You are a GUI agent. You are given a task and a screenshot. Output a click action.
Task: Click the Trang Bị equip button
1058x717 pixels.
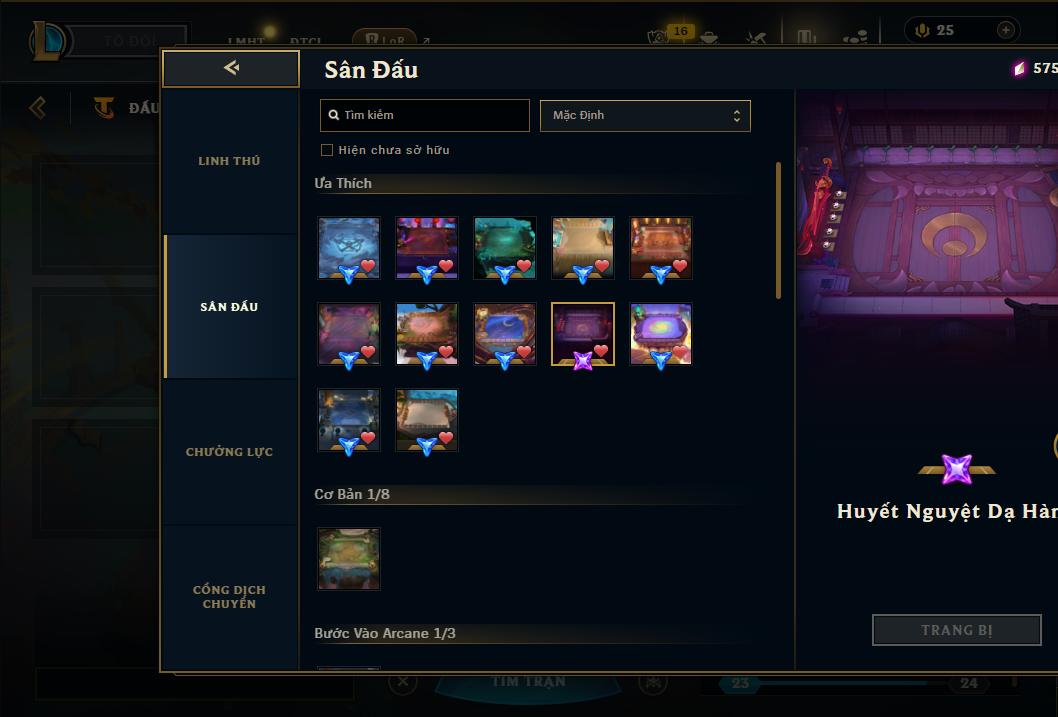coord(957,630)
